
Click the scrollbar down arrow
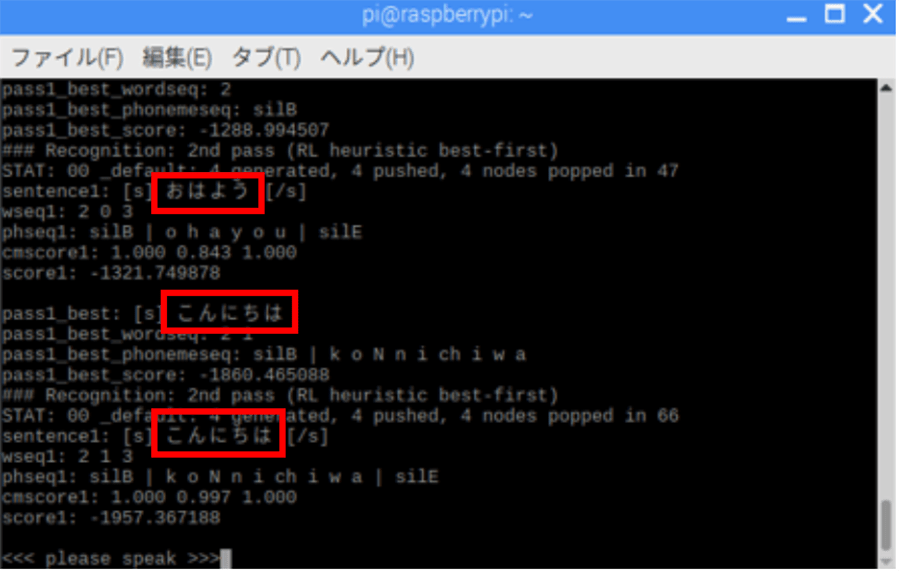[x=886, y=564]
